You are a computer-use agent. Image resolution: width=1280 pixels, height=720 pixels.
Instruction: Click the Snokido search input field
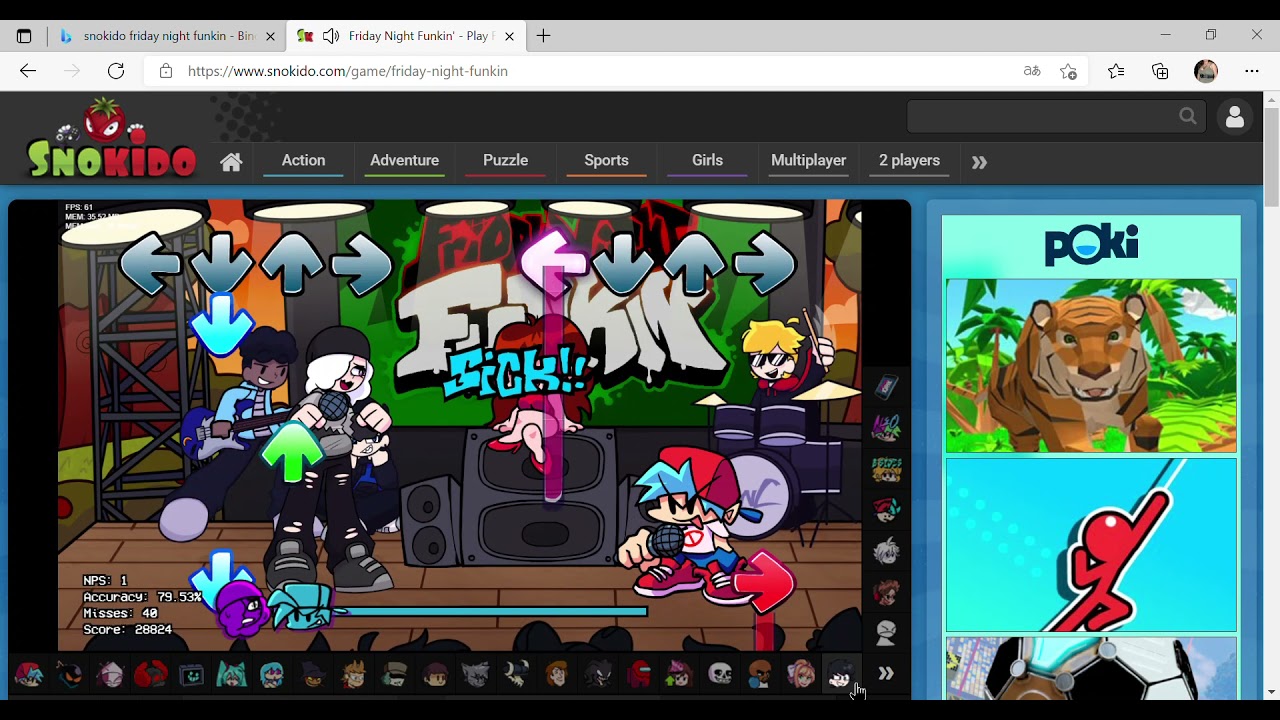pyautogui.click(x=1042, y=117)
